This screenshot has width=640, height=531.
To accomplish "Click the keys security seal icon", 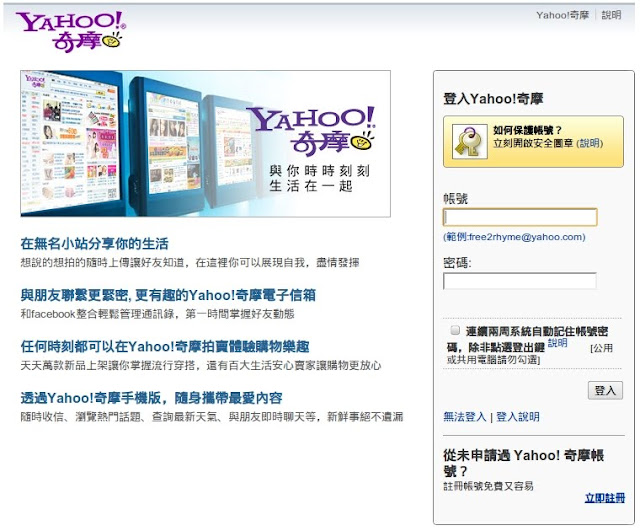I will [470, 142].
